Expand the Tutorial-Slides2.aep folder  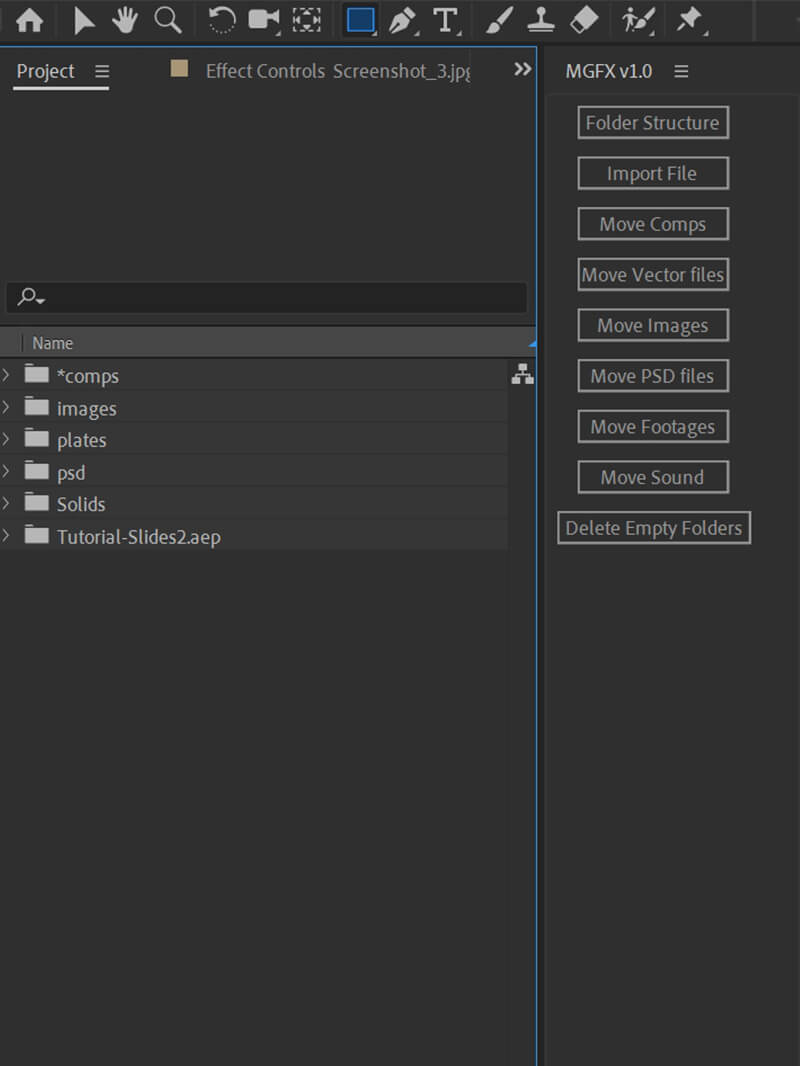(7, 535)
